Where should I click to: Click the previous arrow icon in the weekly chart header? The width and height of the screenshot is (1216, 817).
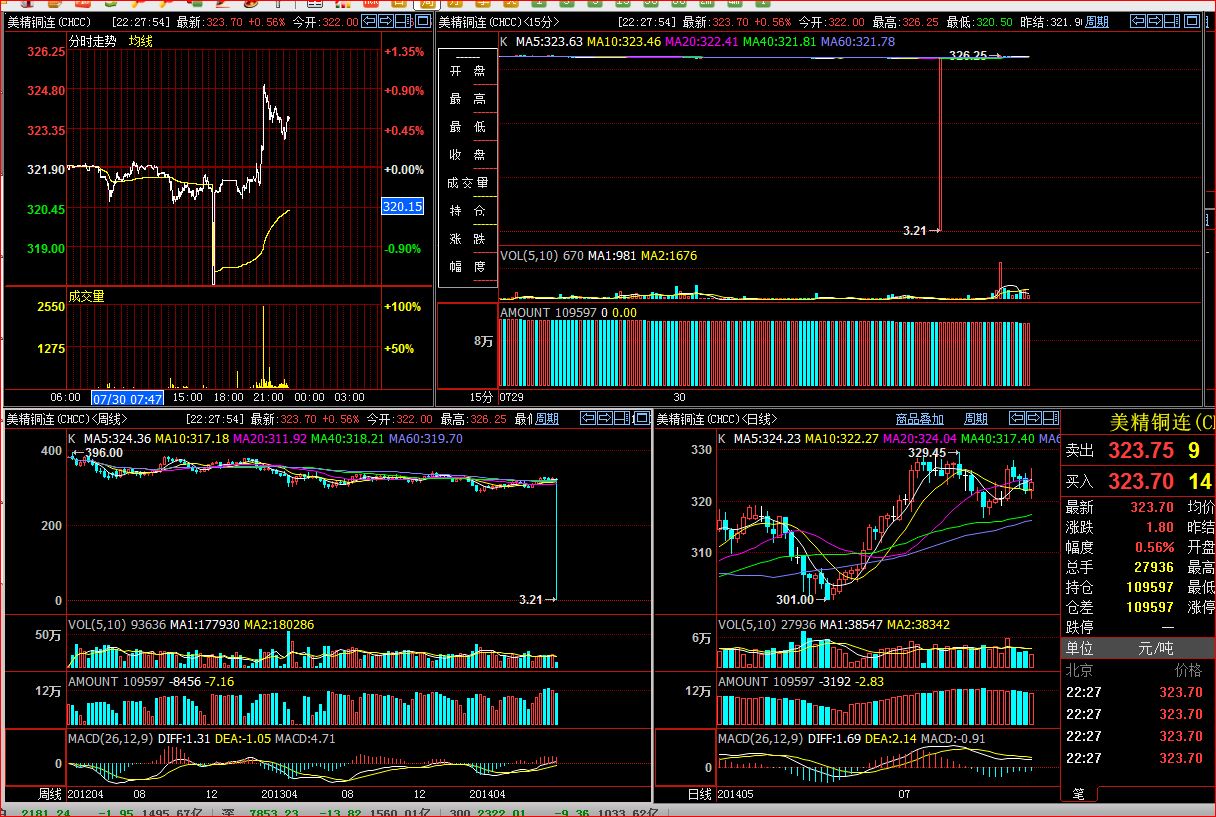tap(588, 418)
